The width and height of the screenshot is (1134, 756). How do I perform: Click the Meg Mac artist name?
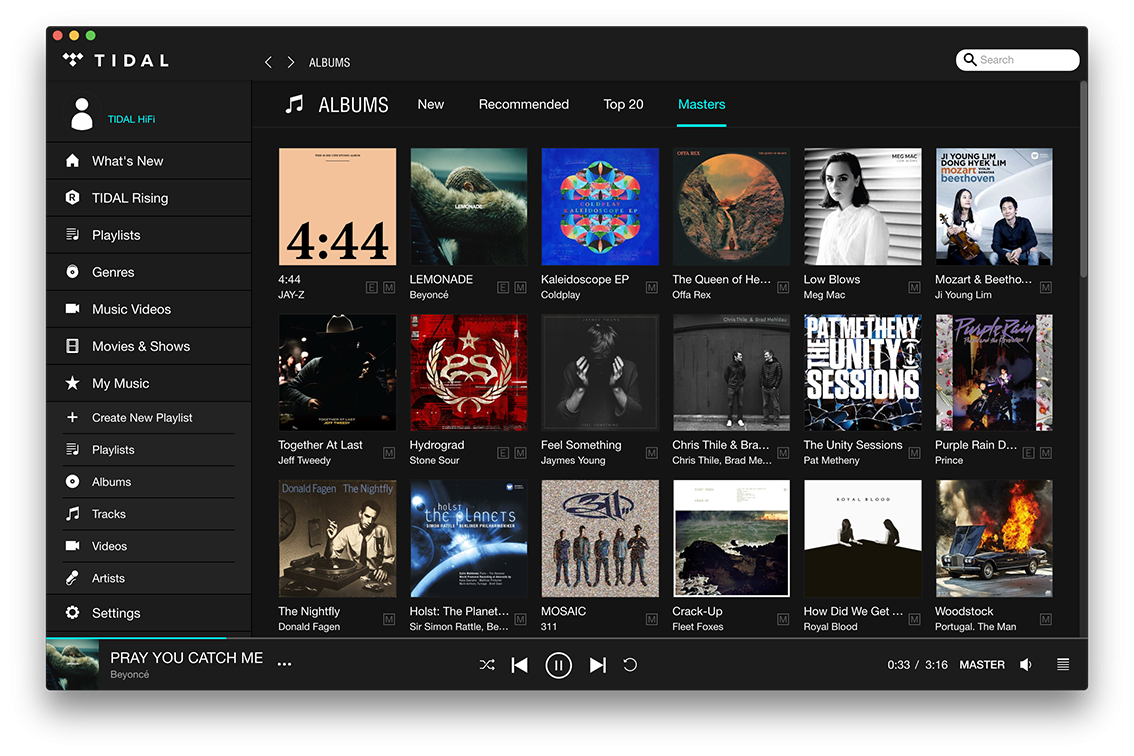[824, 294]
